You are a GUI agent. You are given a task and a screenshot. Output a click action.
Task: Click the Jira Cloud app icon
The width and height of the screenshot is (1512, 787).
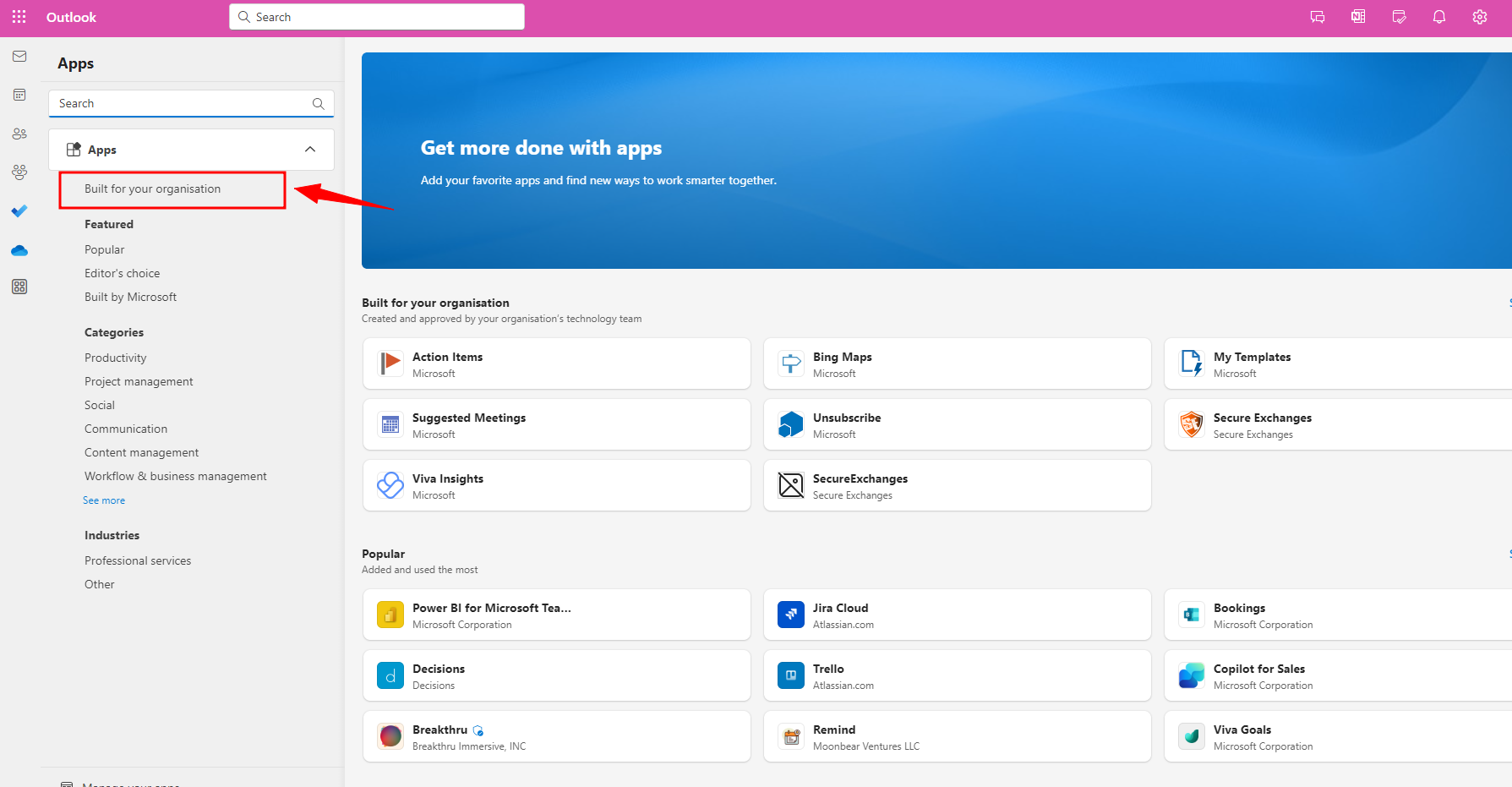point(791,615)
